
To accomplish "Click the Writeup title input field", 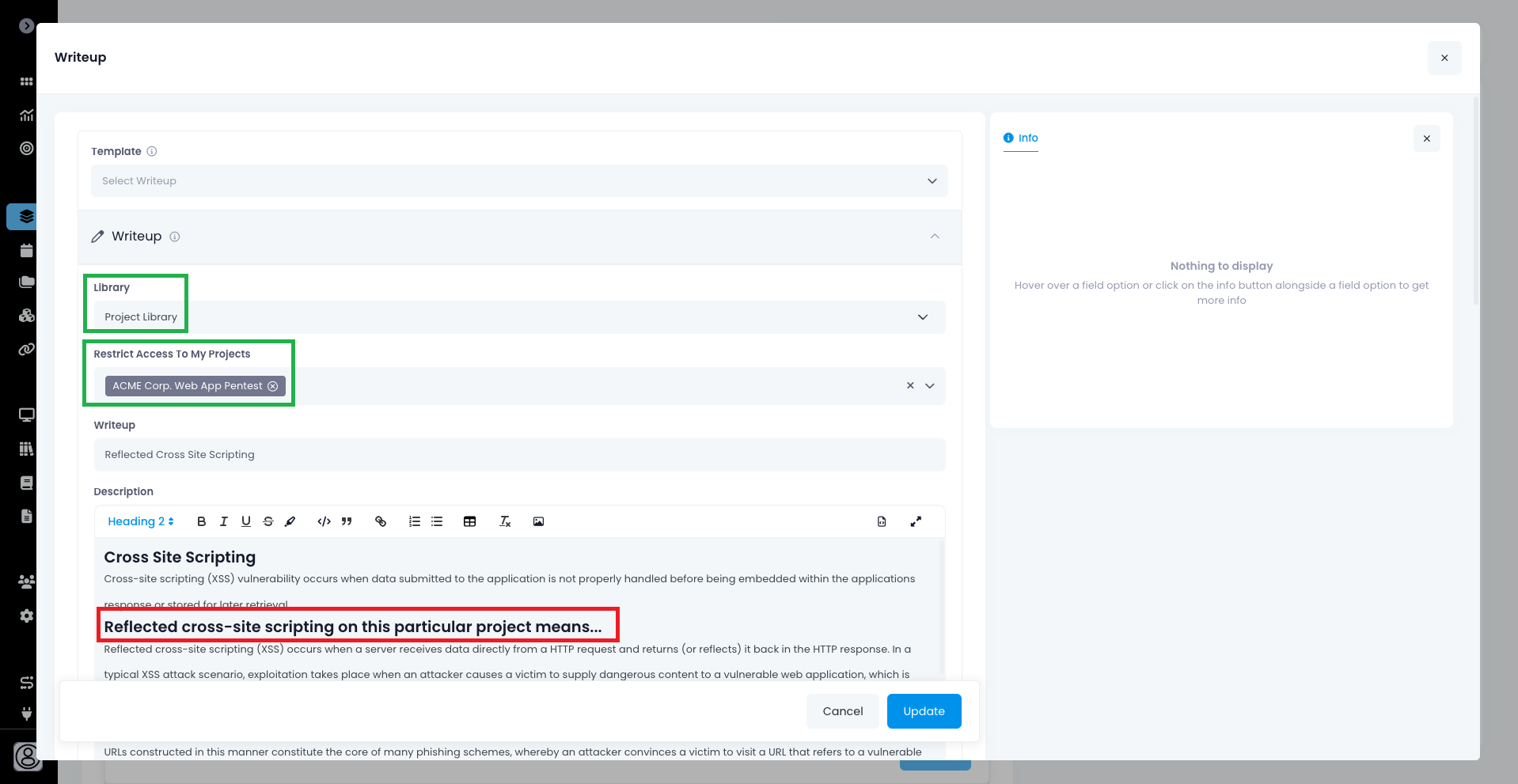I will coord(519,455).
